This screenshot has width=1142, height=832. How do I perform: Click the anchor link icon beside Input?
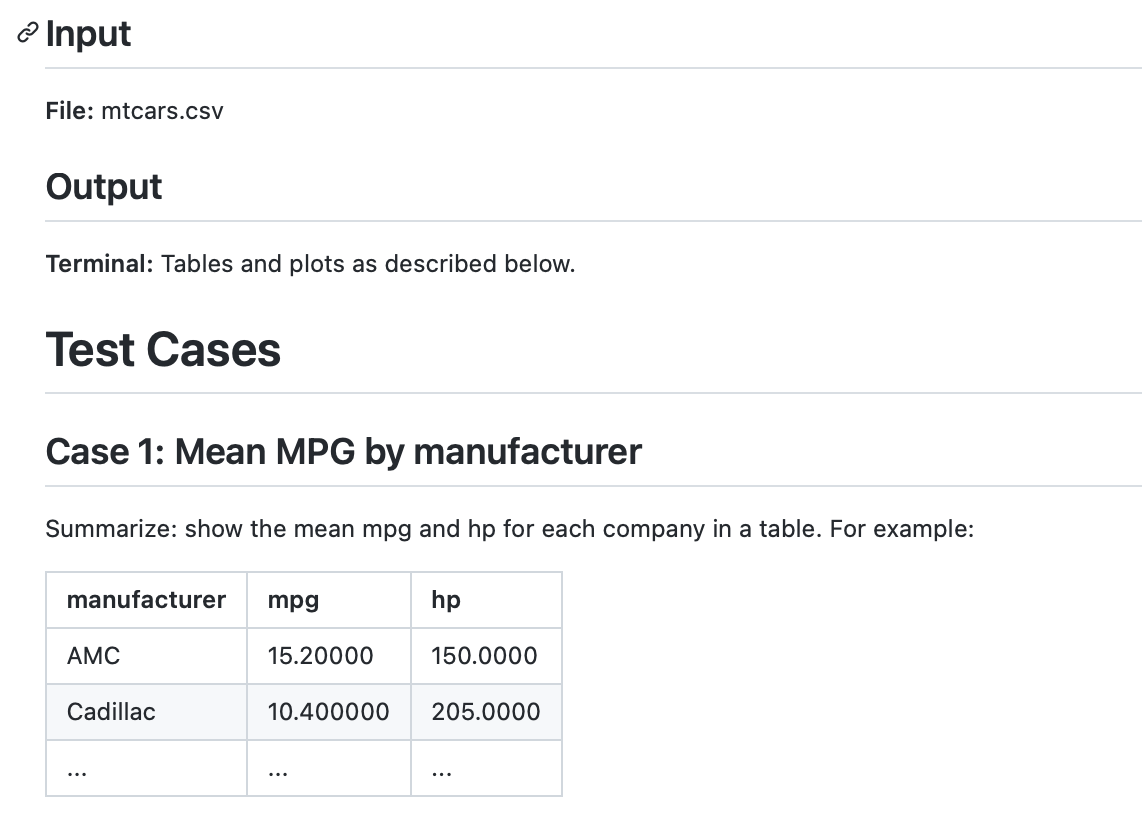click(27, 34)
